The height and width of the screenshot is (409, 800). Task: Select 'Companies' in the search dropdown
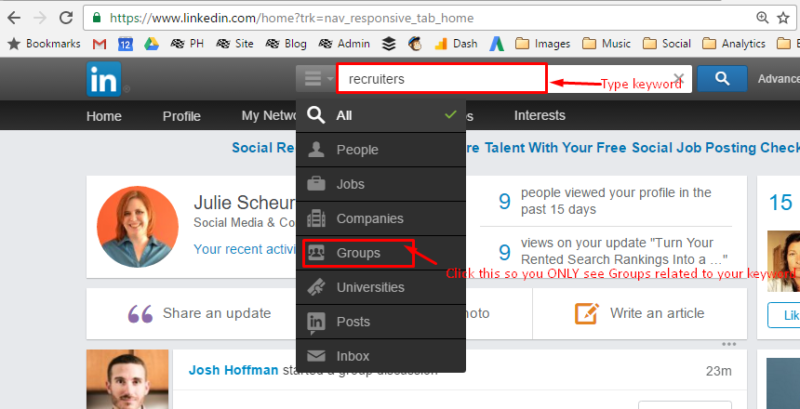point(381,219)
